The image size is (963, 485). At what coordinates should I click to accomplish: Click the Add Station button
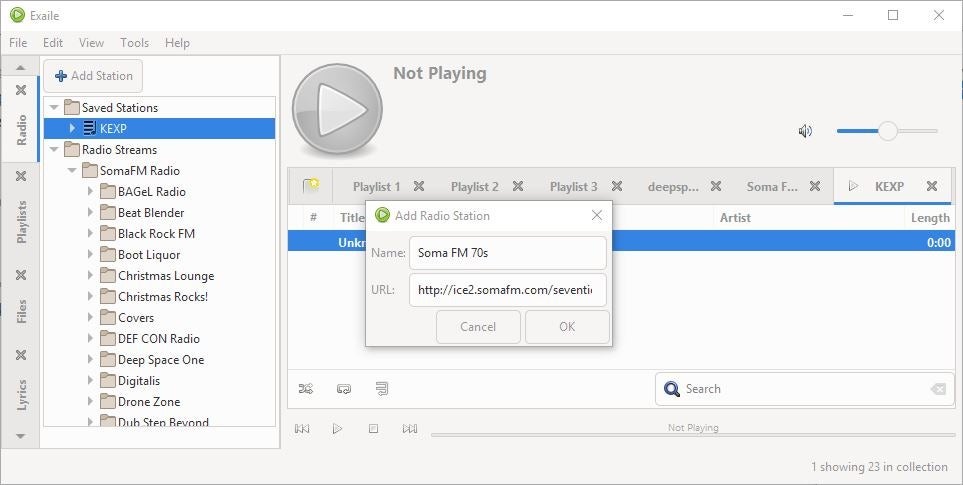click(93, 76)
